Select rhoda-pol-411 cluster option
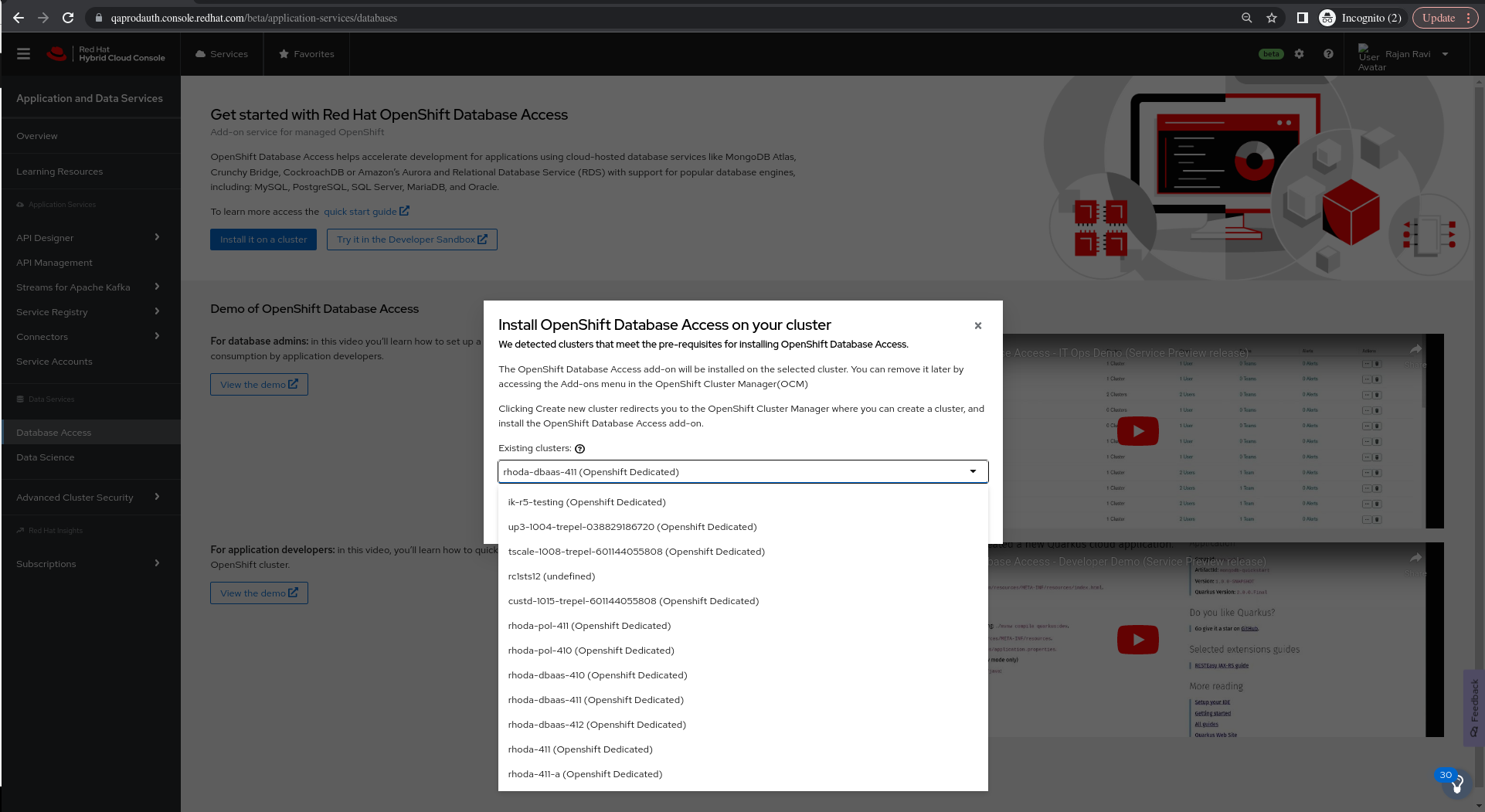 point(743,626)
